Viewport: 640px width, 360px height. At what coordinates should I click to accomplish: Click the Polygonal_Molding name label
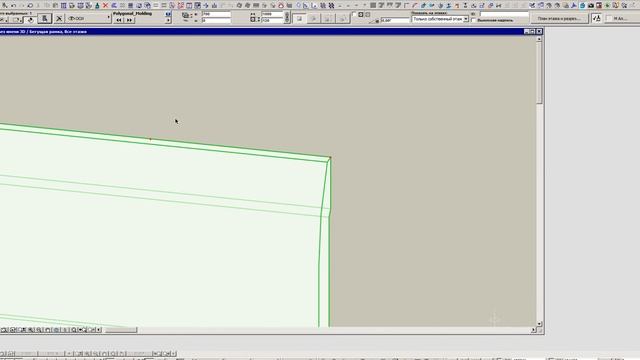[x=133, y=13]
